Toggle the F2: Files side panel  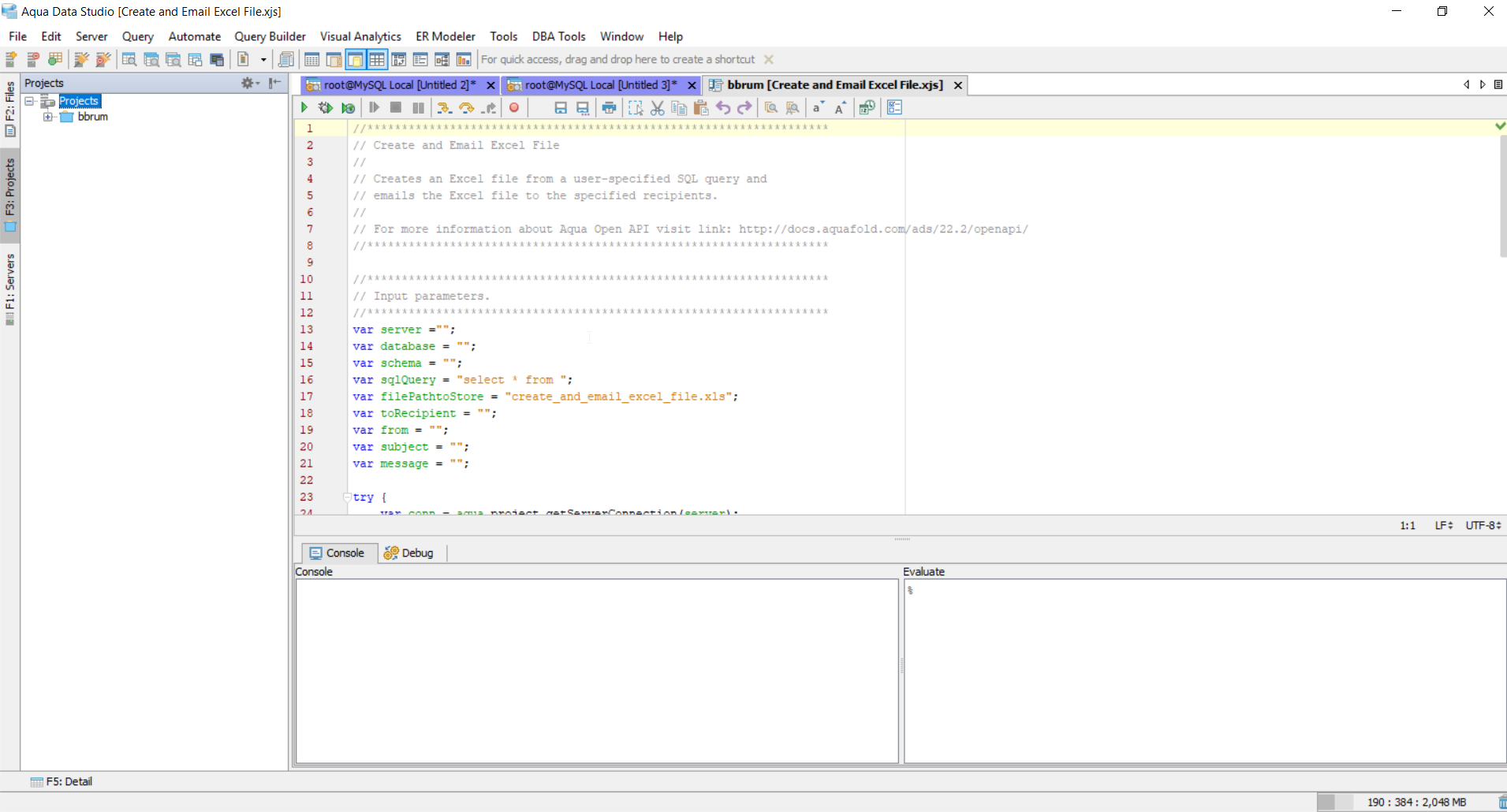[x=10, y=109]
